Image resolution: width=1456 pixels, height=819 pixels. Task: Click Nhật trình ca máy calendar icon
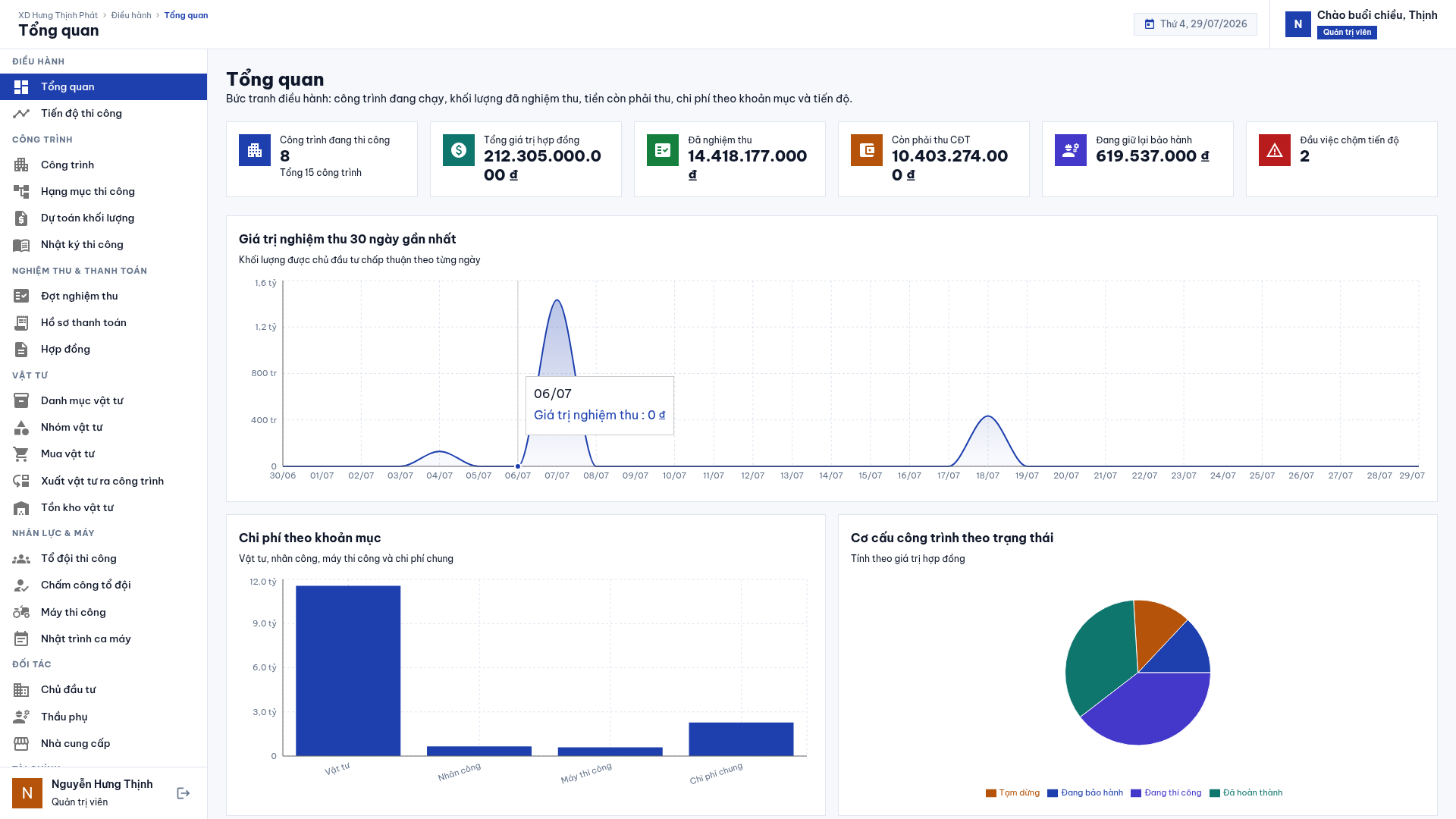point(21,639)
